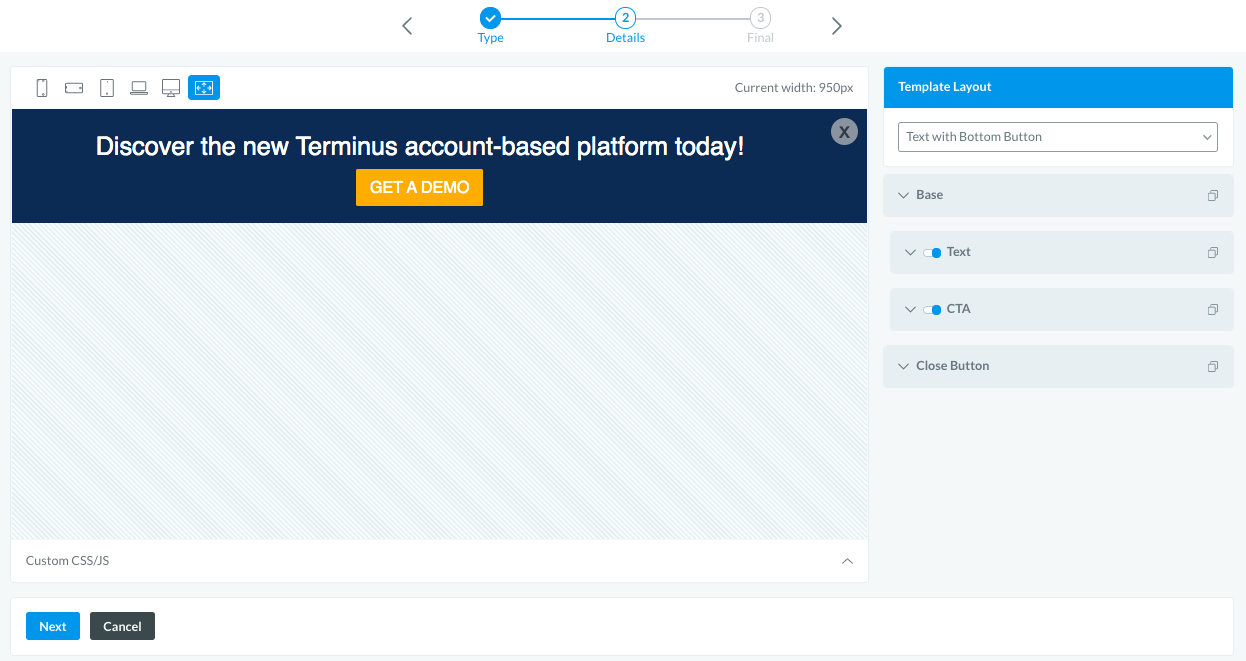Click the X close icon on banner

[844, 131]
